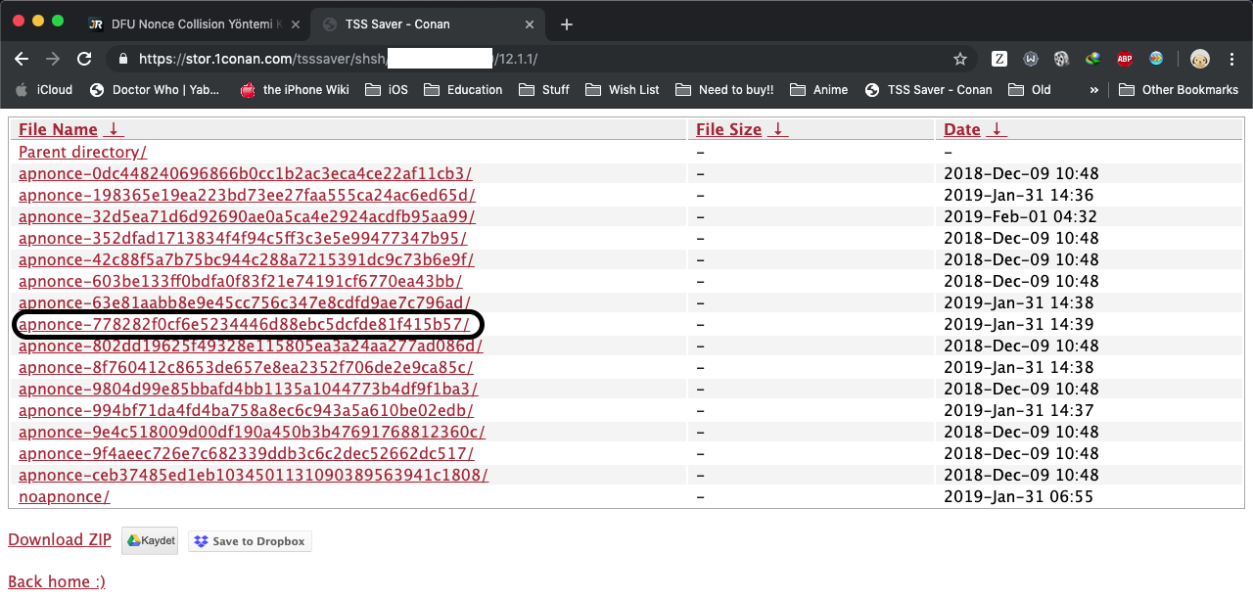Bookmark this page with star icon
This screenshot has width=1253, height=600.
click(960, 59)
